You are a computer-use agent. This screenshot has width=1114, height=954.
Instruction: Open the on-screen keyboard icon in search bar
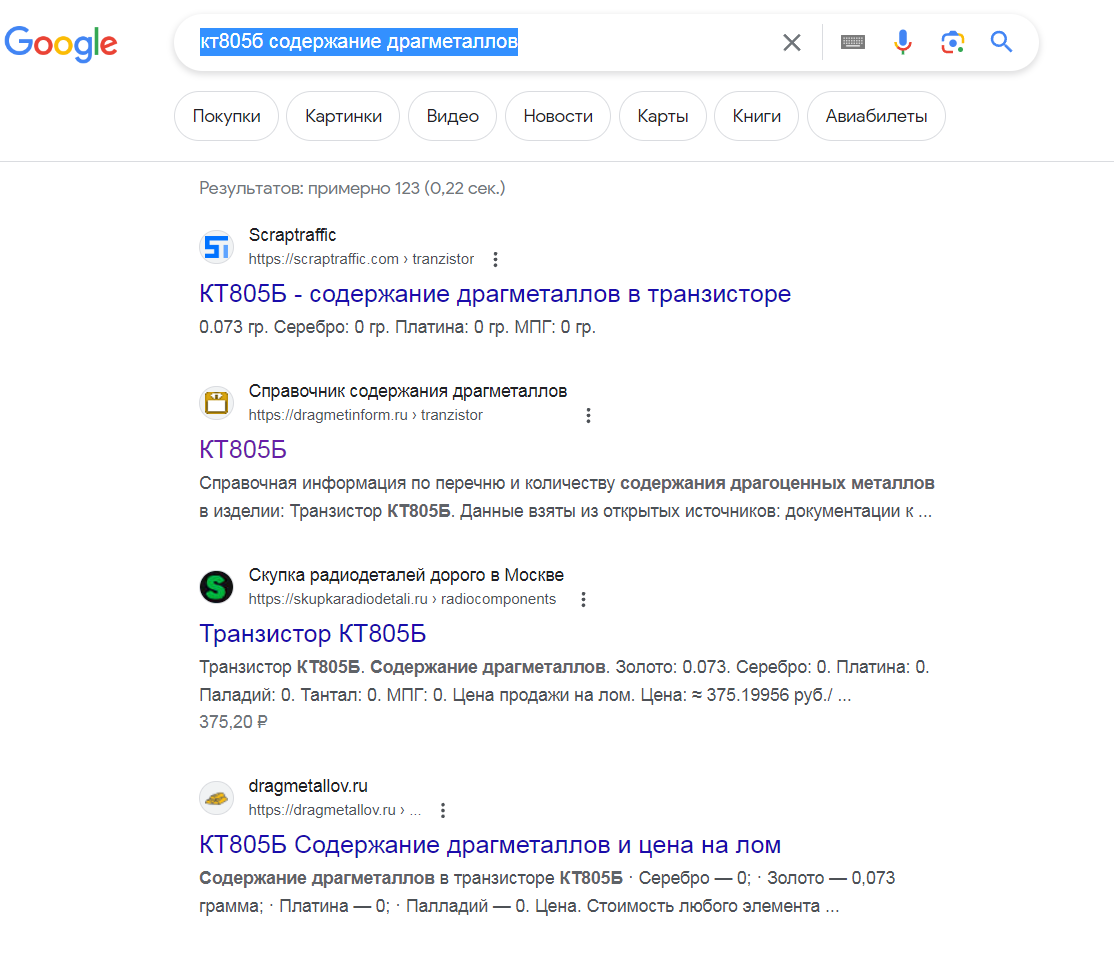pyautogui.click(x=852, y=42)
